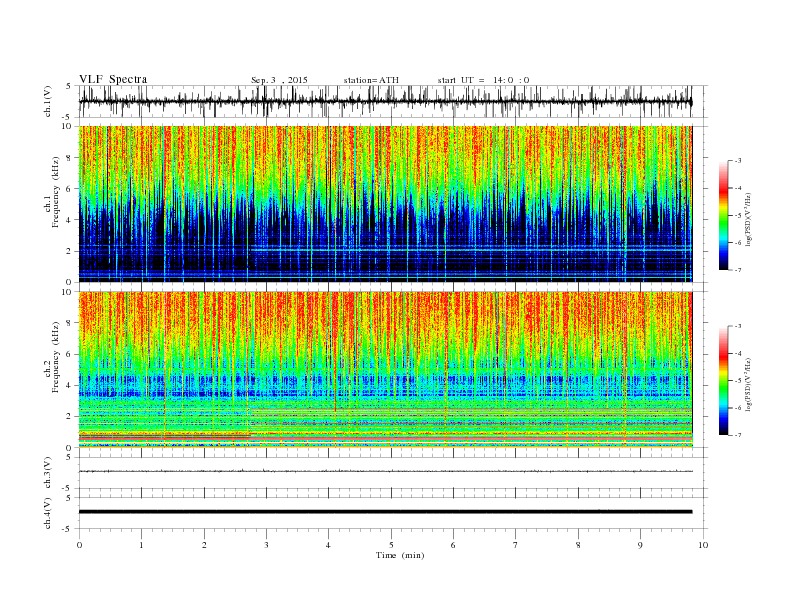Click the "-3" label on ch.1 colorbar
The image size is (792, 612).
click(738, 161)
